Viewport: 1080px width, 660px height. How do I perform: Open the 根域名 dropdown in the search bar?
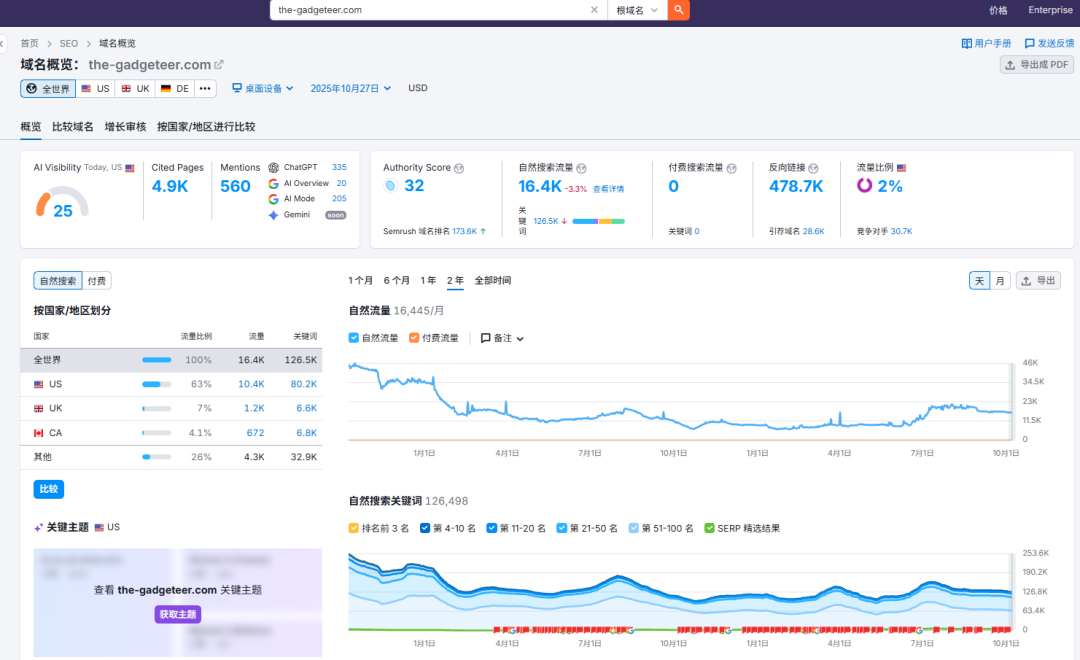636,10
